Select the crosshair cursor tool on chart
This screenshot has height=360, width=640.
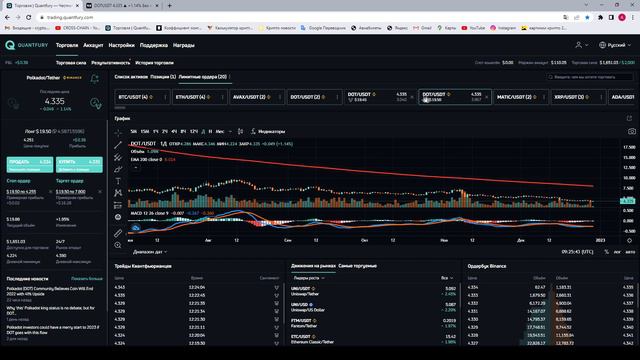118,133
